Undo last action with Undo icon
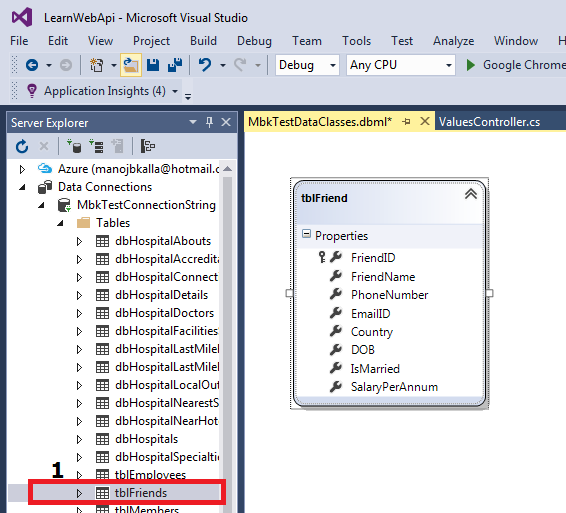This screenshot has width=566, height=513. pyautogui.click(x=205, y=65)
